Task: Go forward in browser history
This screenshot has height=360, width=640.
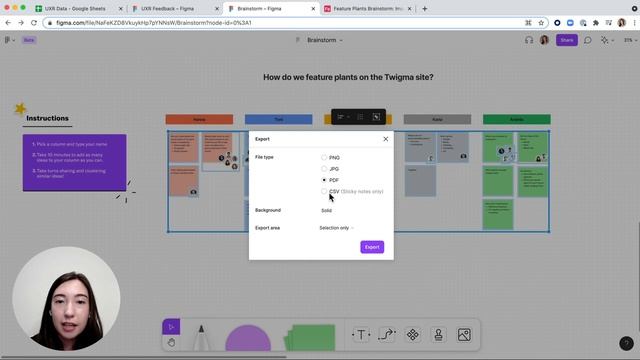Action: pyautogui.click(x=21, y=23)
